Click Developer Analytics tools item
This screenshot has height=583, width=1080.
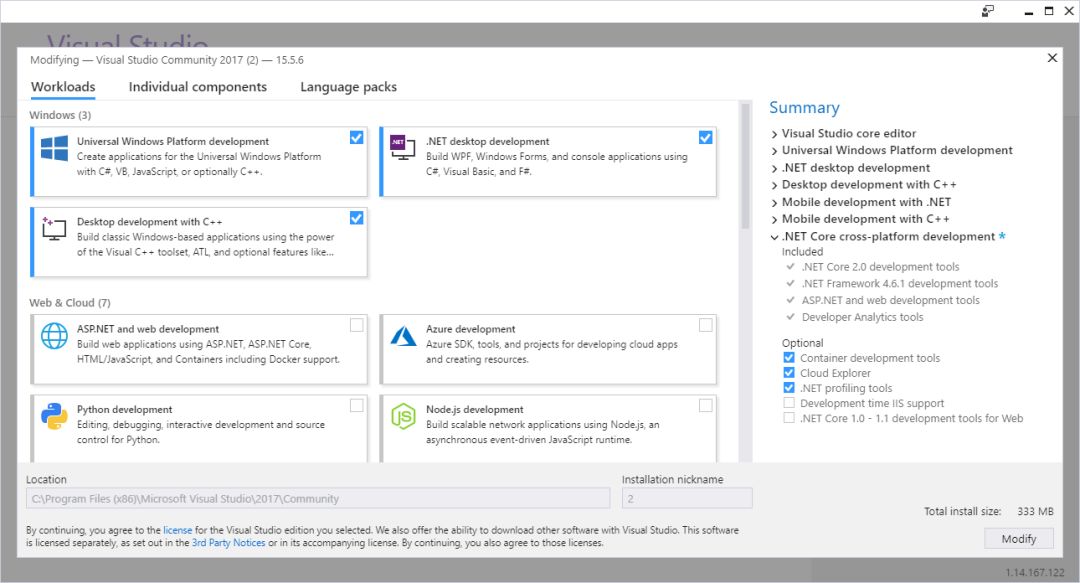[x=862, y=317]
